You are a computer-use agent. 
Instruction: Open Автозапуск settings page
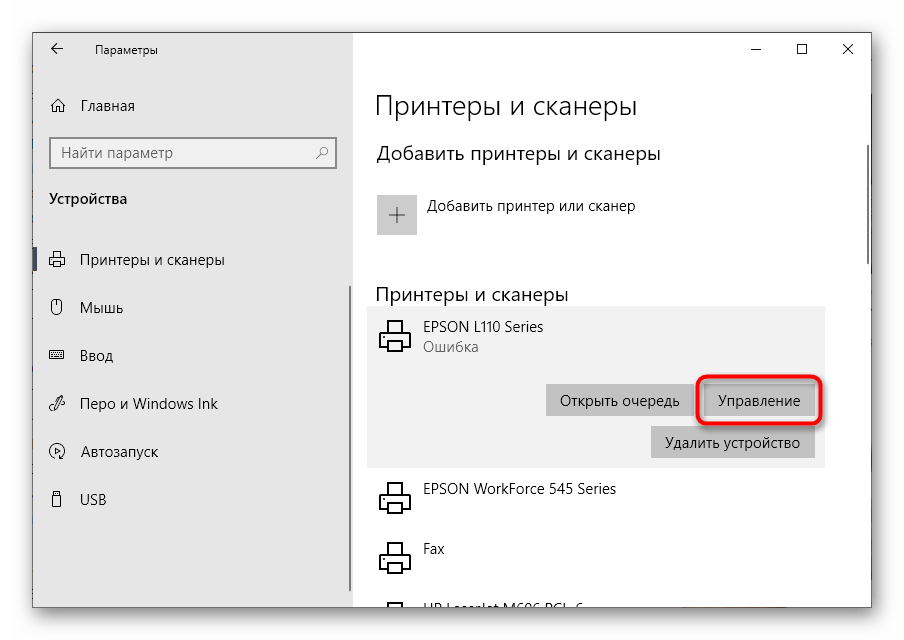tap(119, 452)
